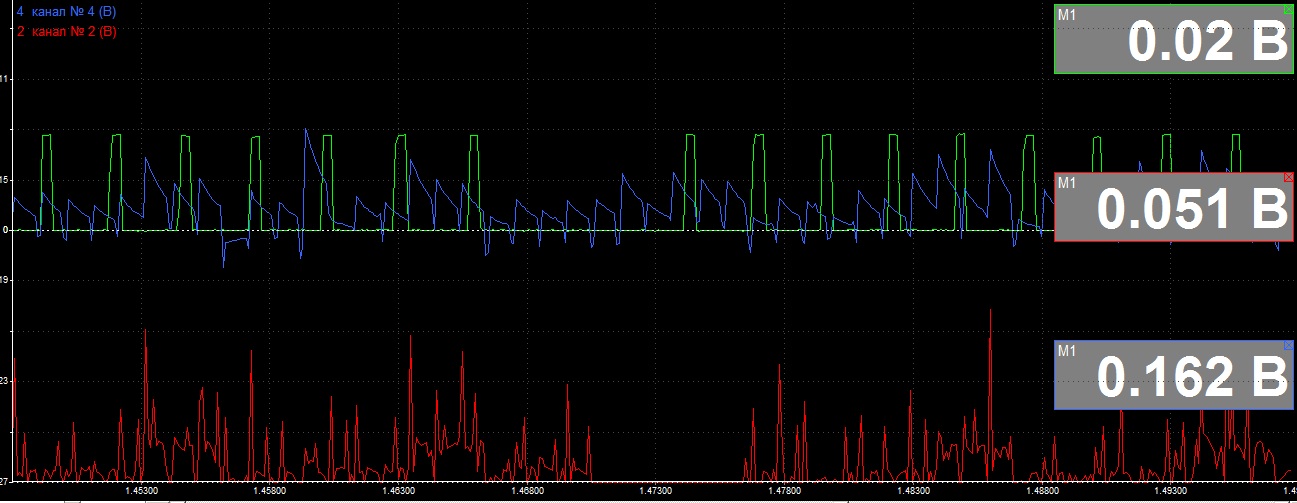This screenshot has height=503, width=1297.
Task: Click the M1 label in the red panel
Action: pyautogui.click(x=1066, y=183)
